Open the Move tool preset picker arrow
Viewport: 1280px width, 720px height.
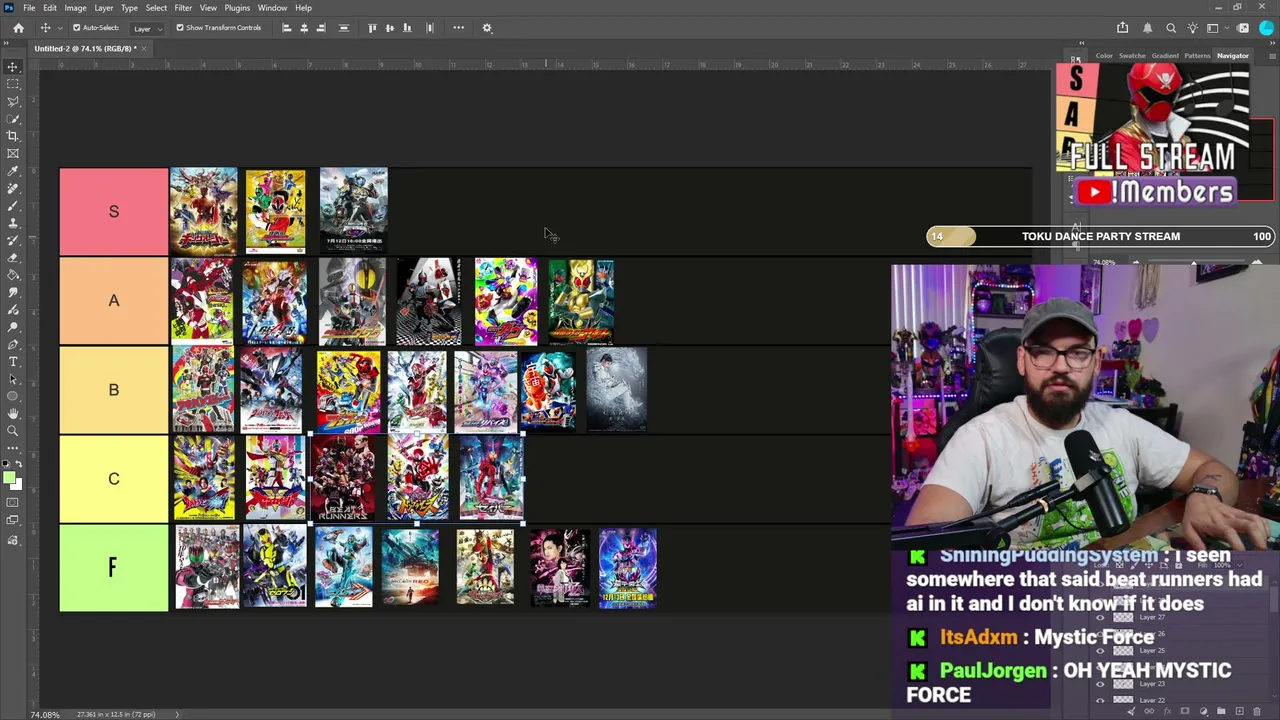point(59,28)
